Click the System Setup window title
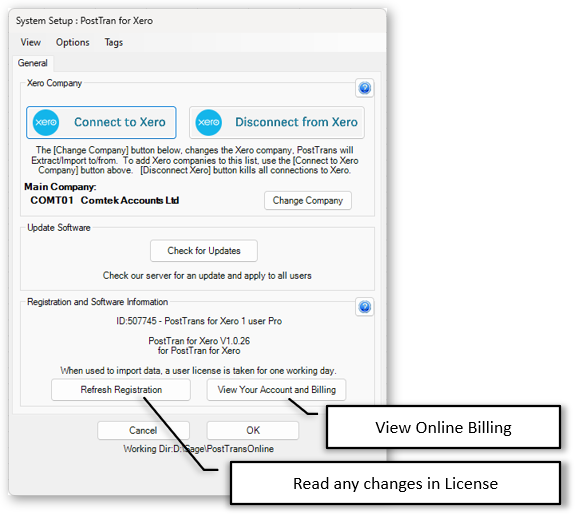Viewport: 577px width, 517px height. point(84,21)
